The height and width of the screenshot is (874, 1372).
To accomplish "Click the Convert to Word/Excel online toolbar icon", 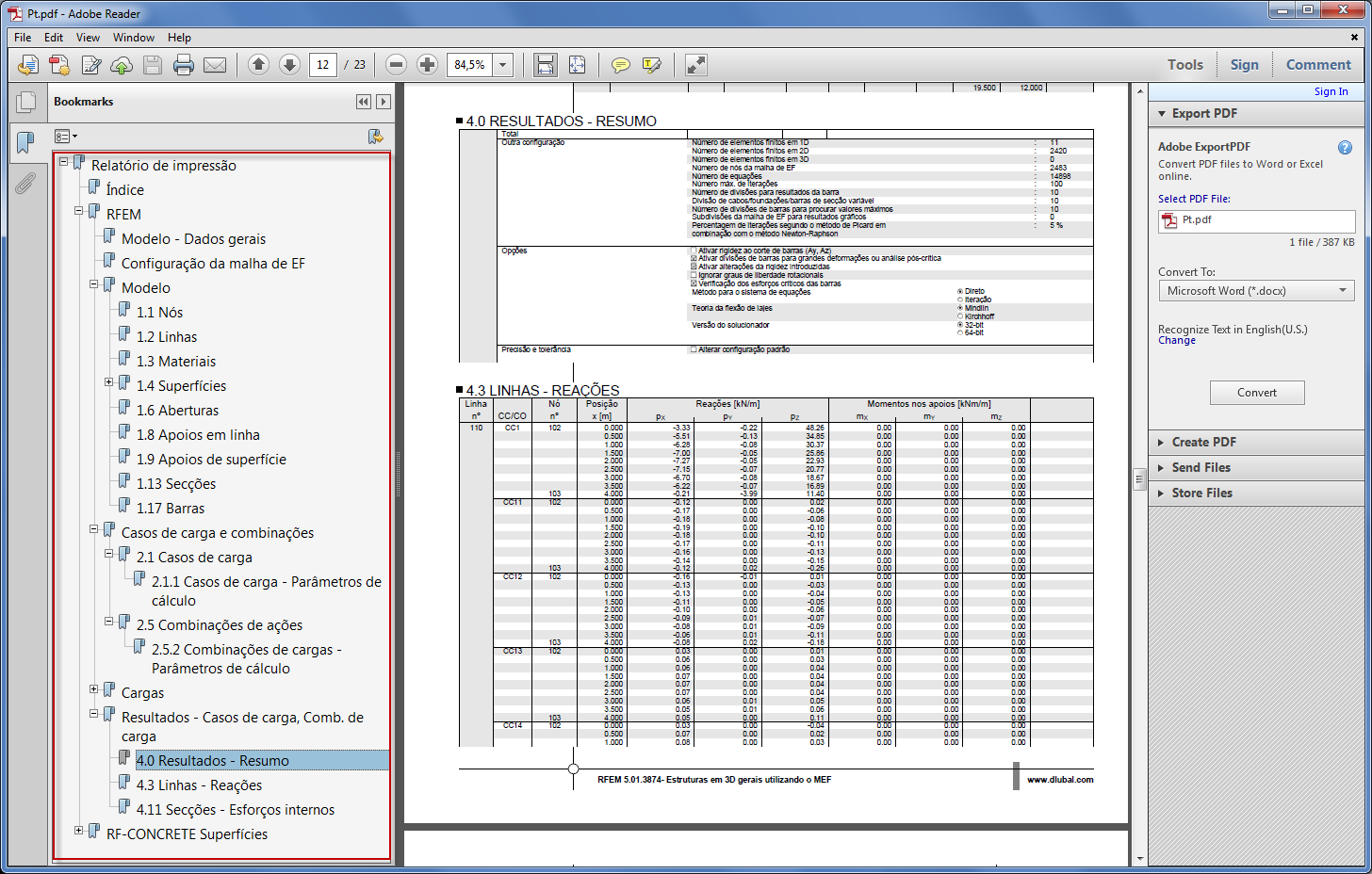I will 28,65.
